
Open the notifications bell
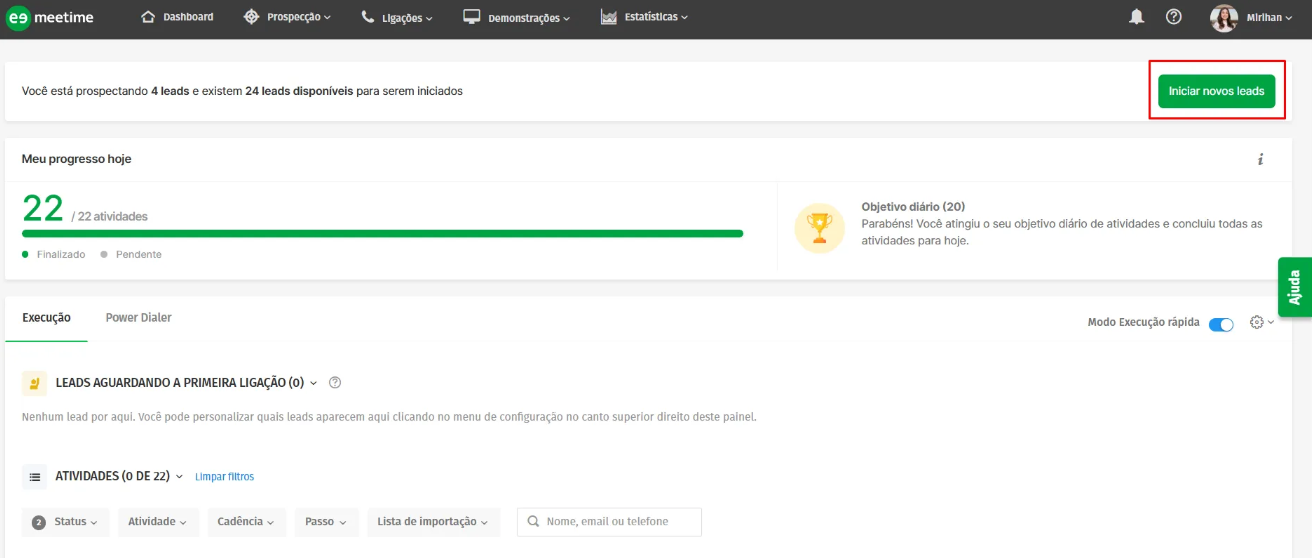click(x=1137, y=17)
